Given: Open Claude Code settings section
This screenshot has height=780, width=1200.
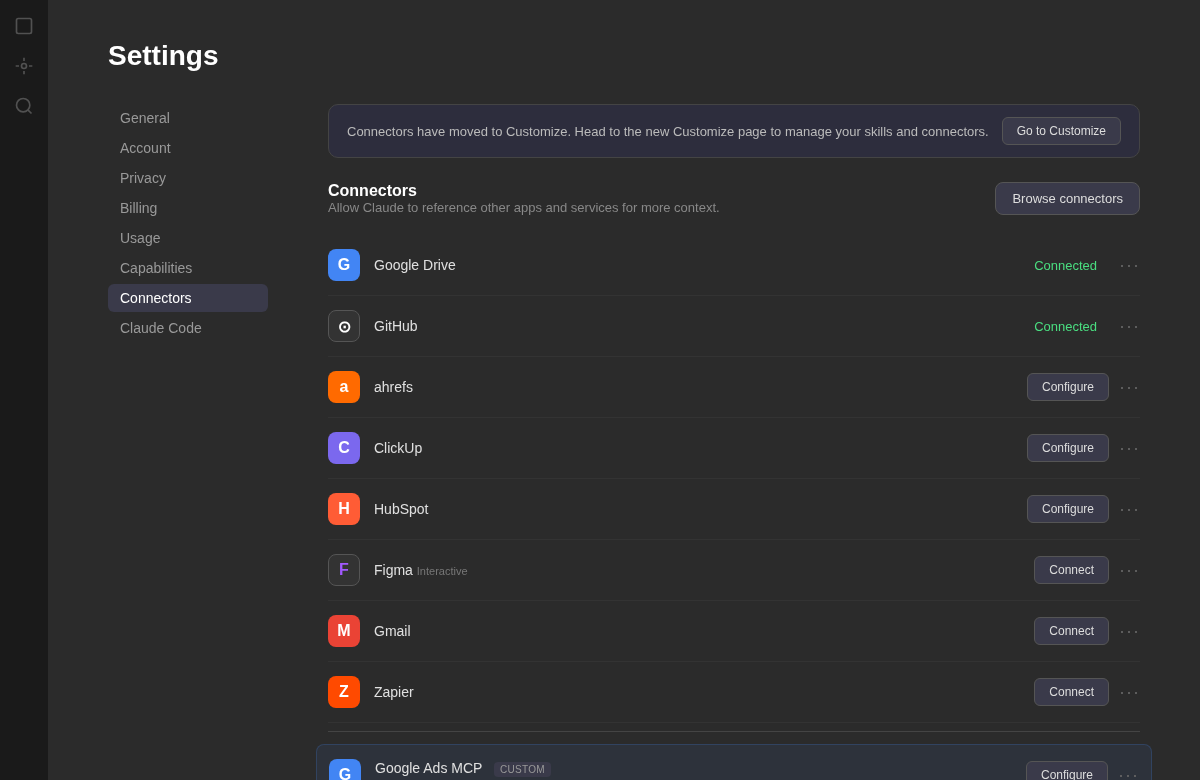Looking at the screenshot, I should 188,328.
